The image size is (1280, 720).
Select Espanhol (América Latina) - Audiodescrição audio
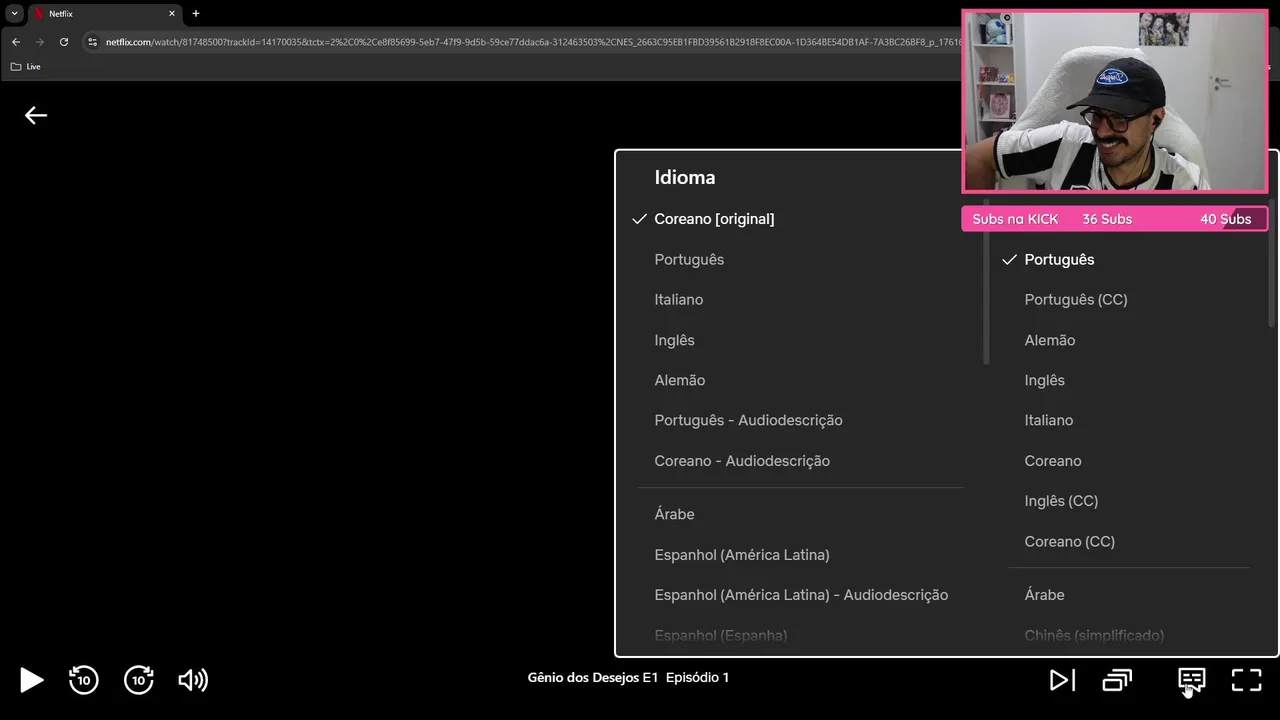pos(801,595)
